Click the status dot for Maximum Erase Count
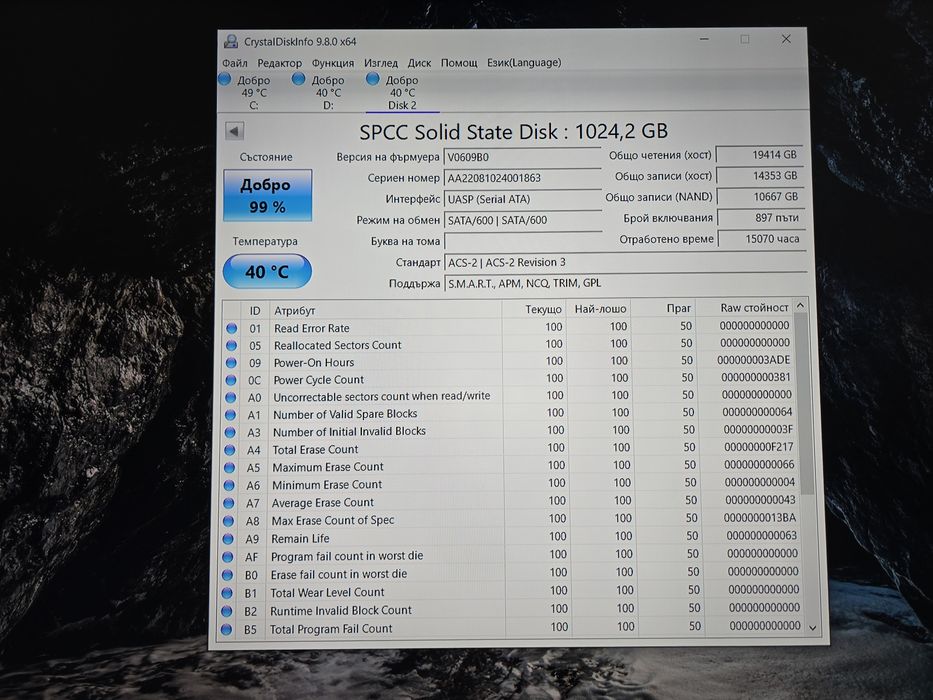This screenshot has width=933, height=700. pyautogui.click(x=229, y=468)
